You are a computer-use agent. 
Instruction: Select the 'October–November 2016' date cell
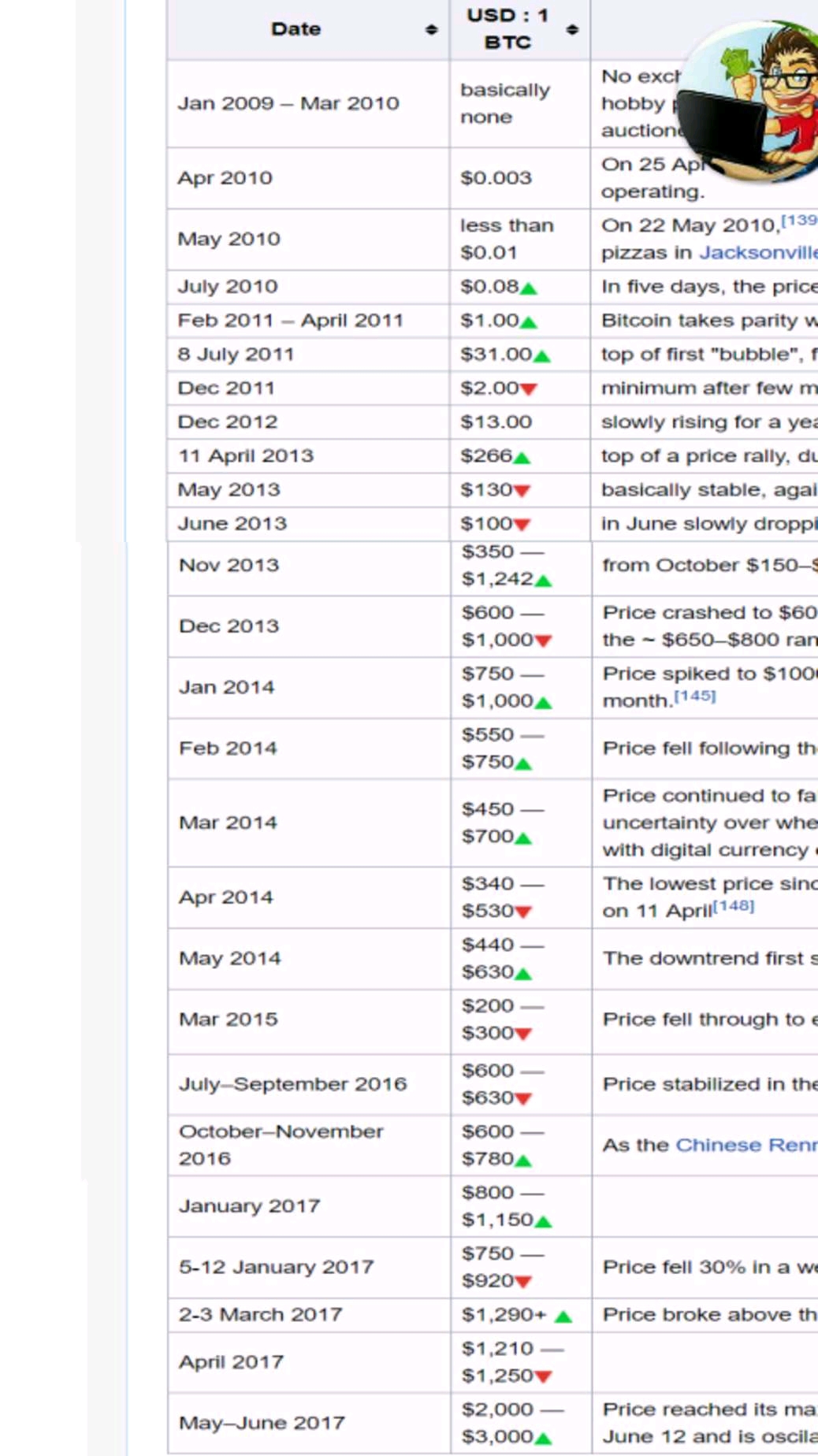pyautogui.click(x=309, y=1146)
